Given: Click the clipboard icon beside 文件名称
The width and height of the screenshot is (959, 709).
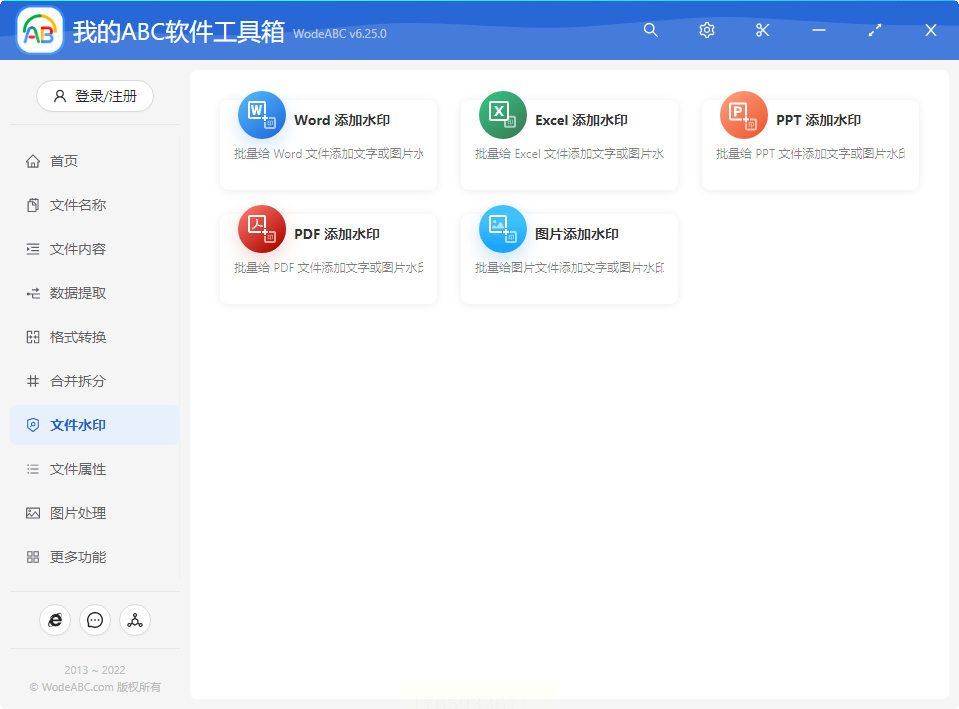Looking at the screenshot, I should click(x=33, y=205).
